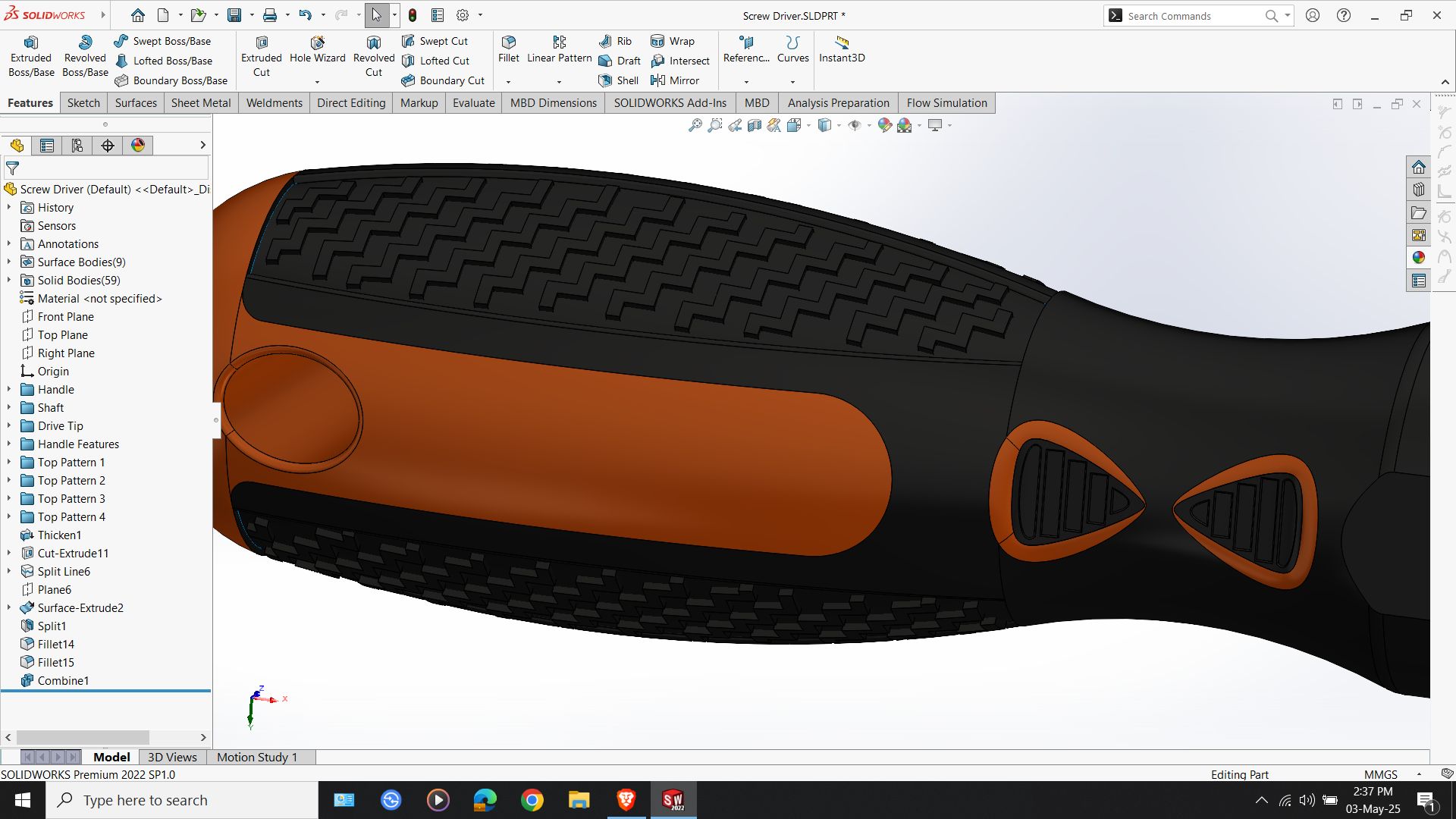Open the Evaluate tab
1456x819 pixels.
tap(474, 103)
